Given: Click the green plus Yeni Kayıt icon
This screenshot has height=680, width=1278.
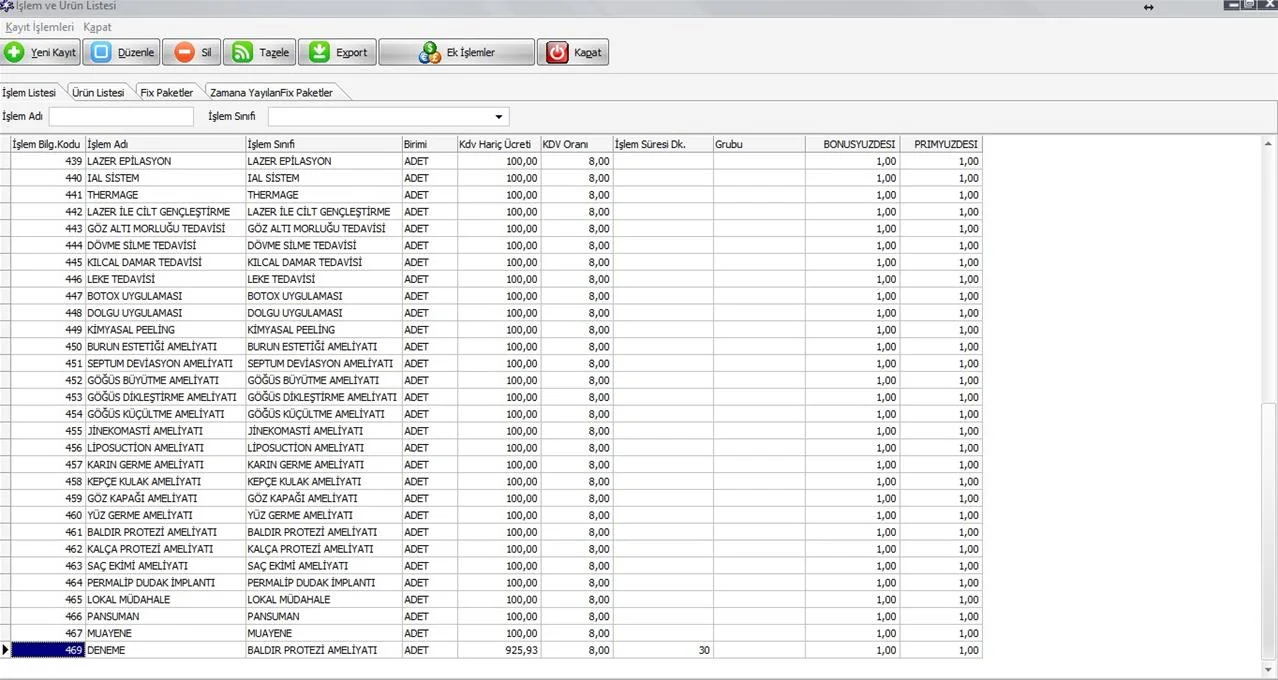Looking at the screenshot, I should pos(15,52).
